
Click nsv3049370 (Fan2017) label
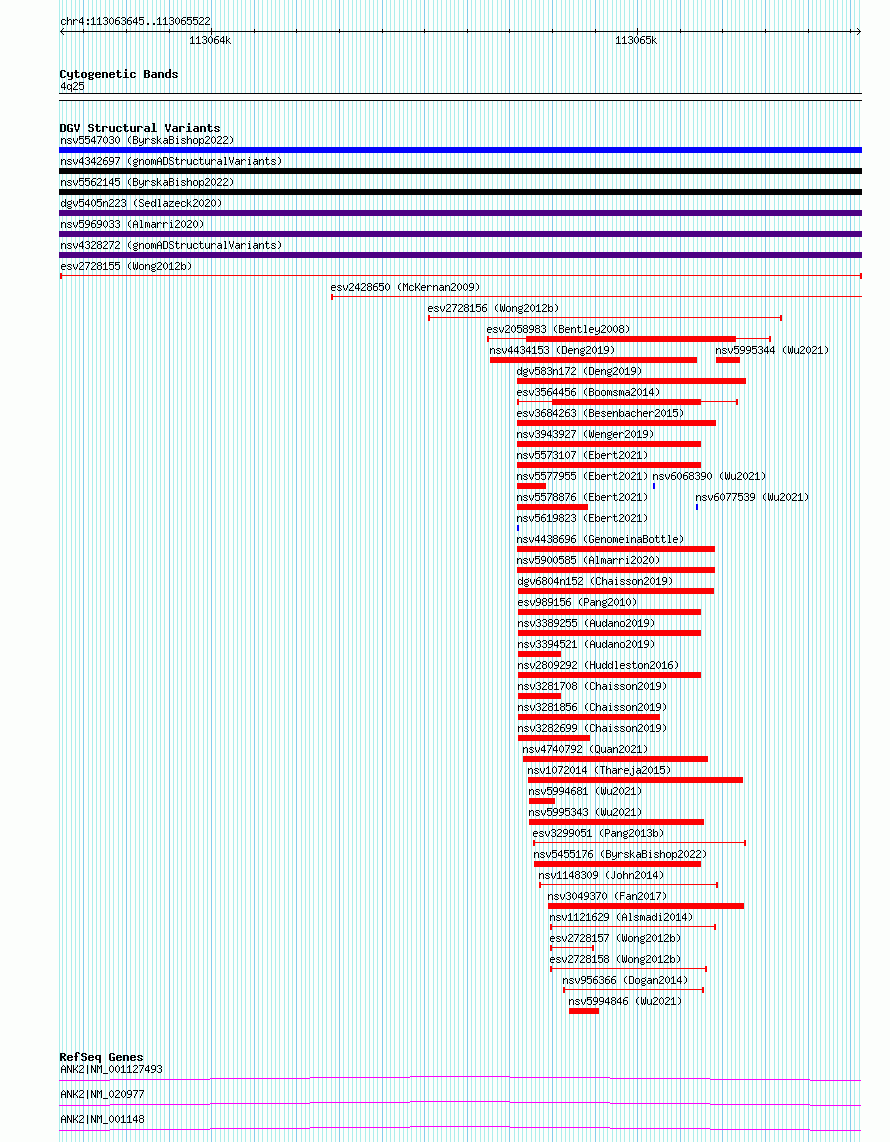pyautogui.click(x=607, y=898)
